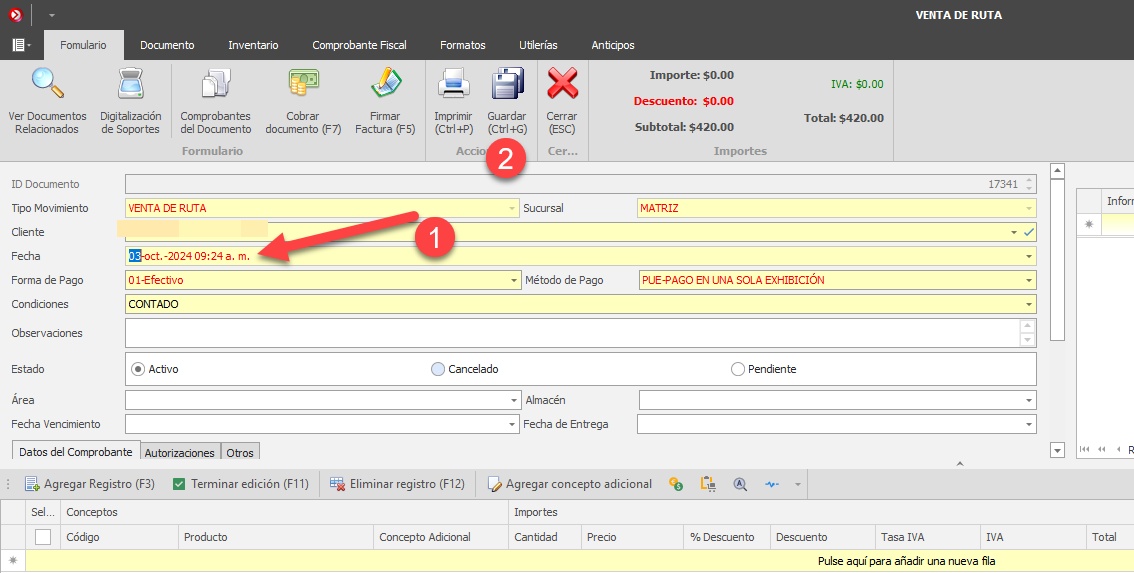
Task: Click the red application logo icon
Action: coord(15,14)
